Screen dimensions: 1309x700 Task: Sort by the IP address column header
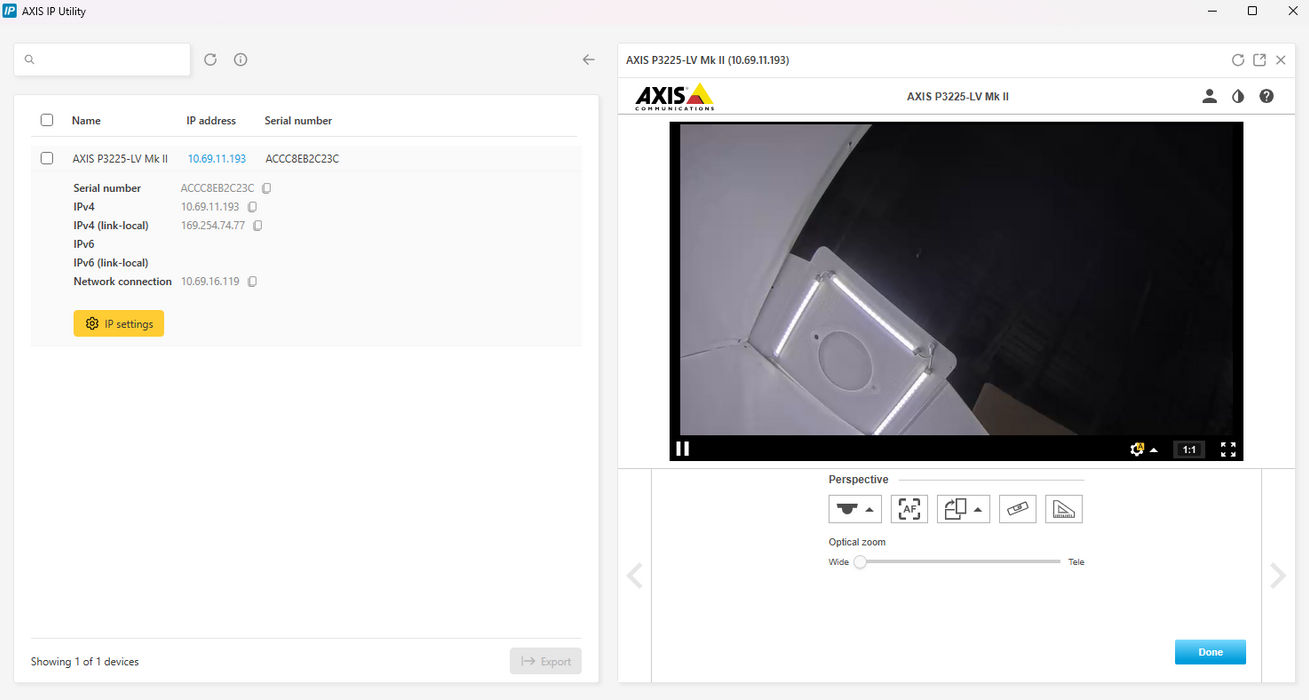[211, 121]
